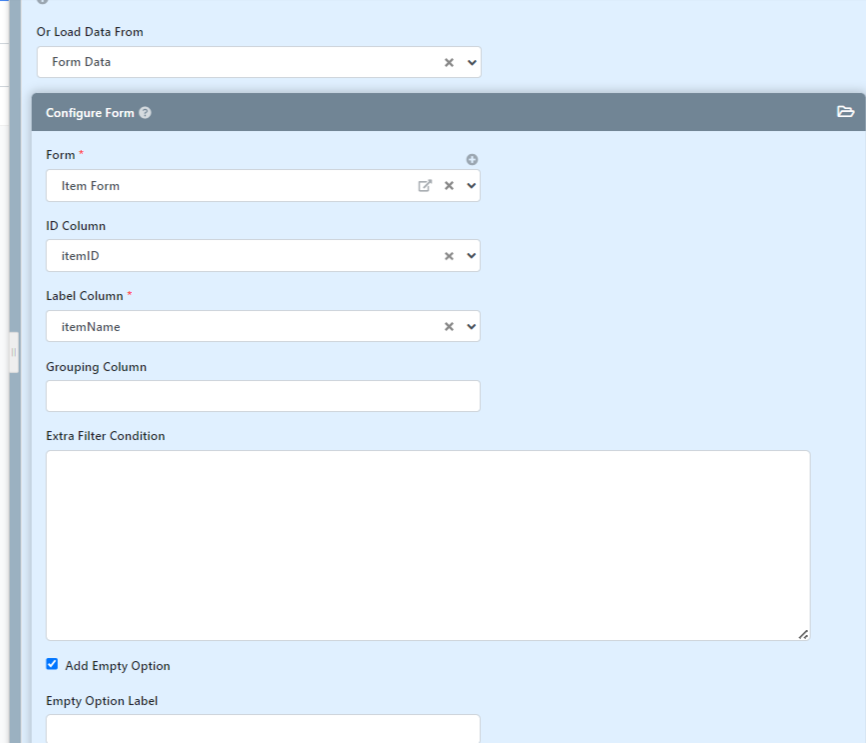Viewport: 866px width, 743px height.
Task: Toggle the Add Empty Option checkbox
Action: click(x=52, y=664)
